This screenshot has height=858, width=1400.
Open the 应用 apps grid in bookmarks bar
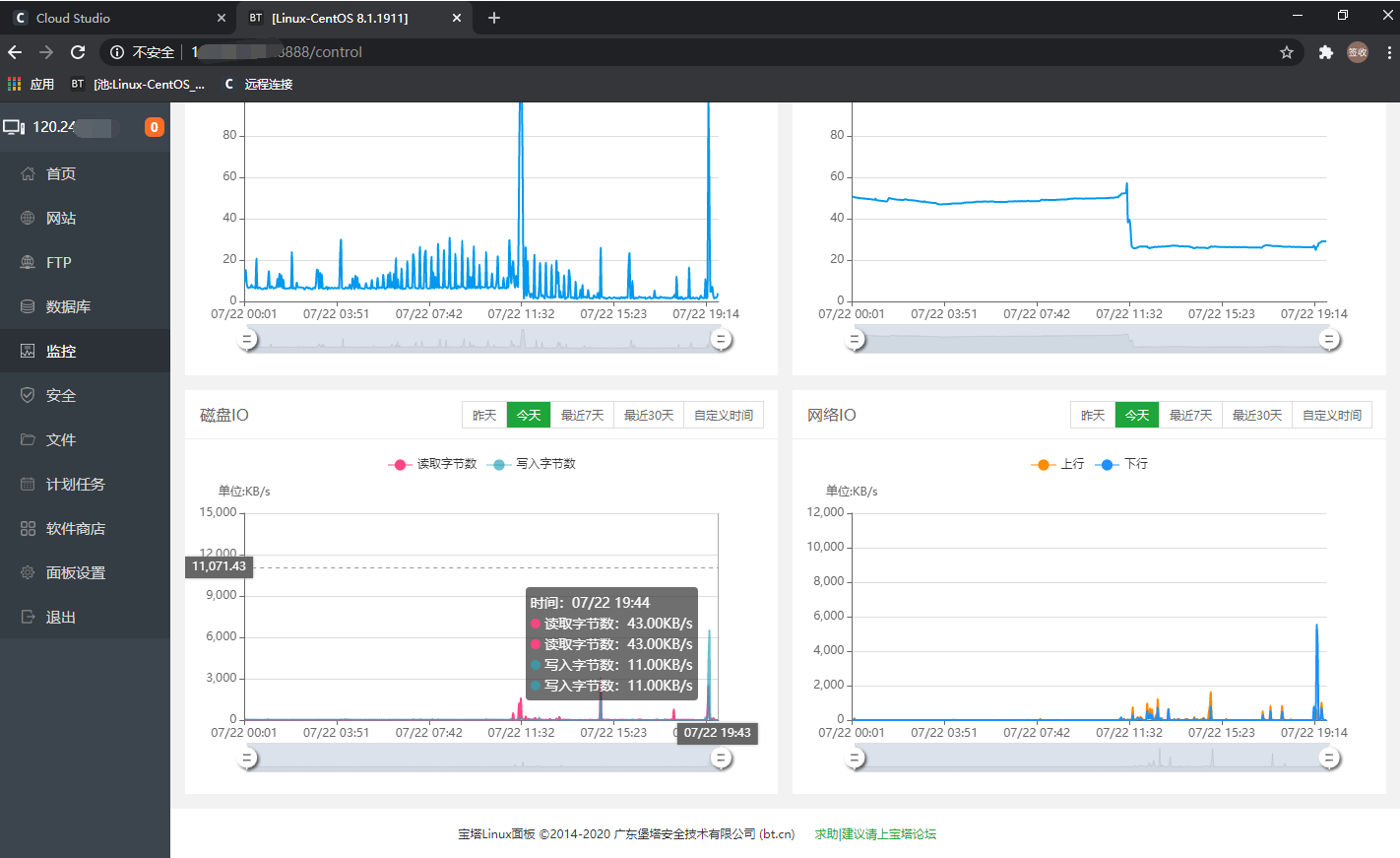point(14,84)
